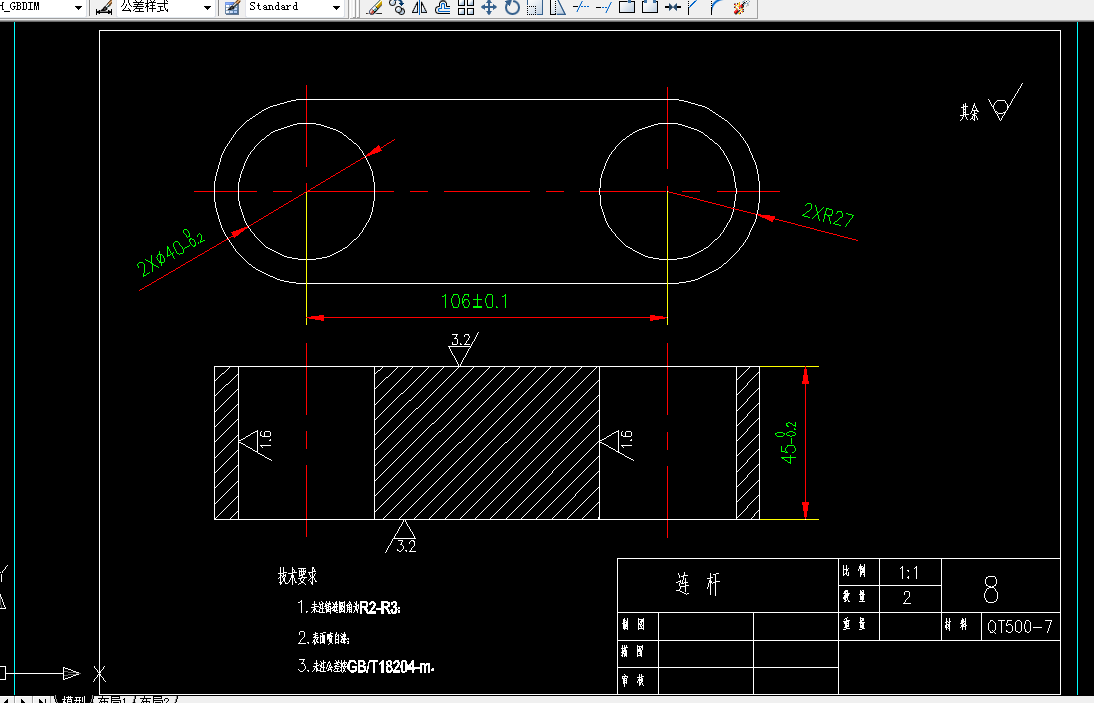The image size is (1094, 703).
Task: Select the Extend tool
Action: coord(604,8)
